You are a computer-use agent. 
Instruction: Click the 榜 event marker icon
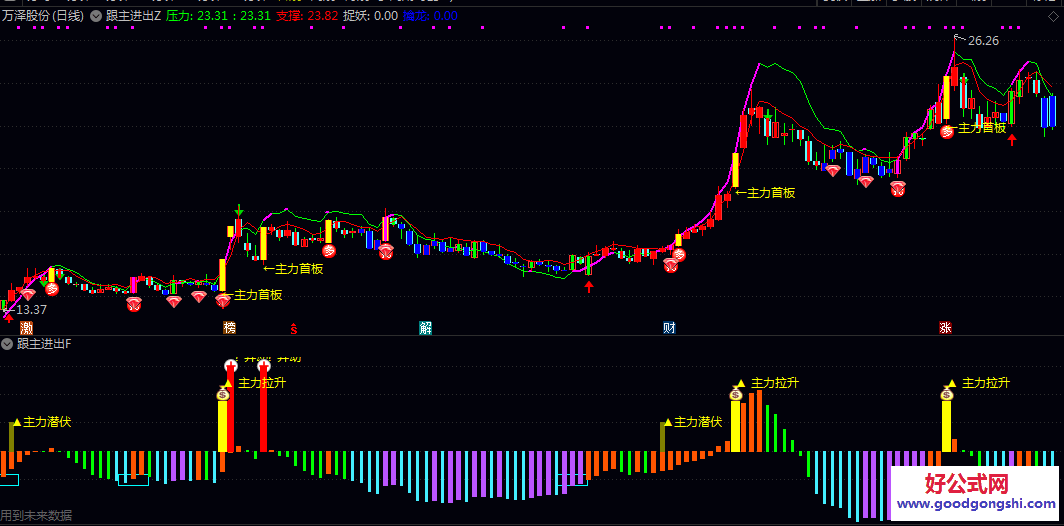[230, 328]
